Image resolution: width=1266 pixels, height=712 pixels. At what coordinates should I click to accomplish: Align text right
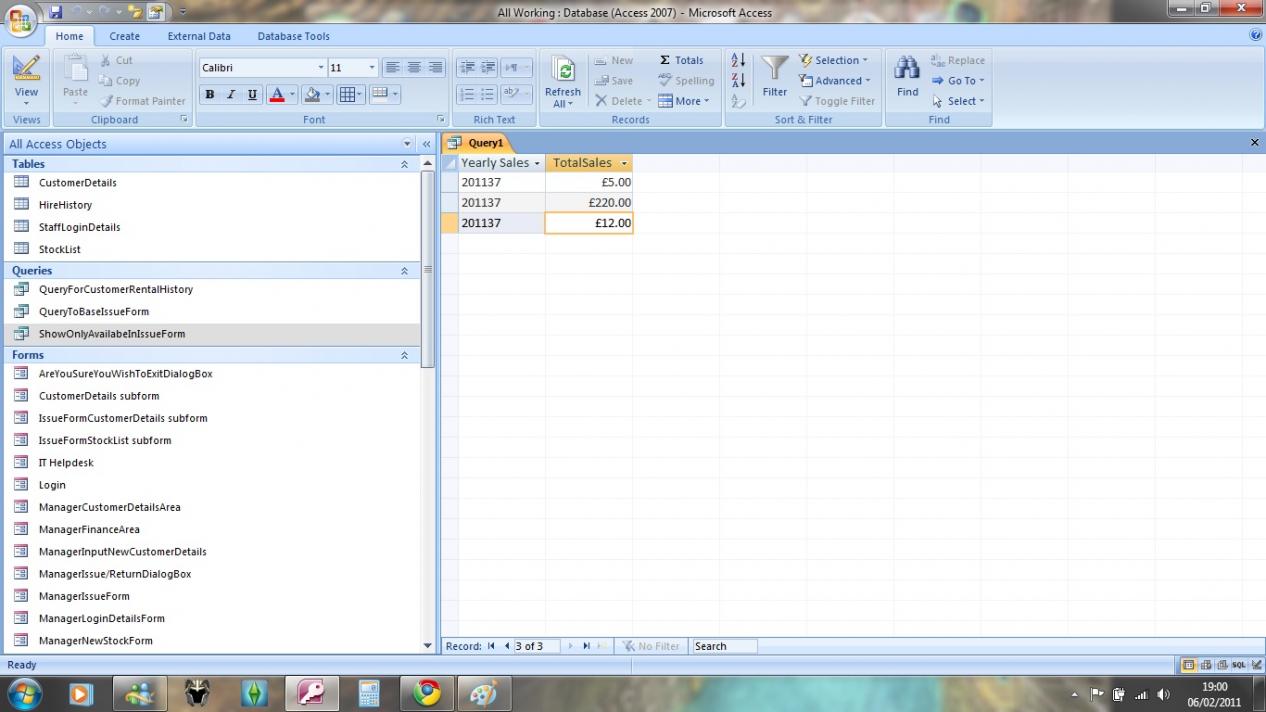[435, 67]
